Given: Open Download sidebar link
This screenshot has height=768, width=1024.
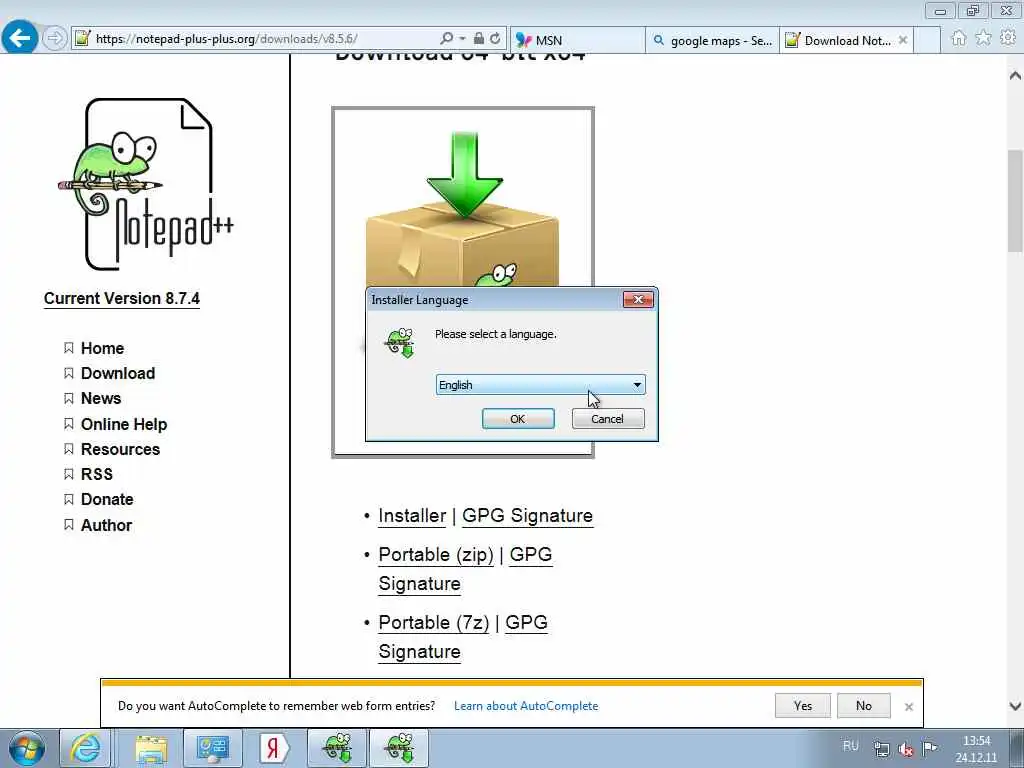Looking at the screenshot, I should (x=118, y=374).
